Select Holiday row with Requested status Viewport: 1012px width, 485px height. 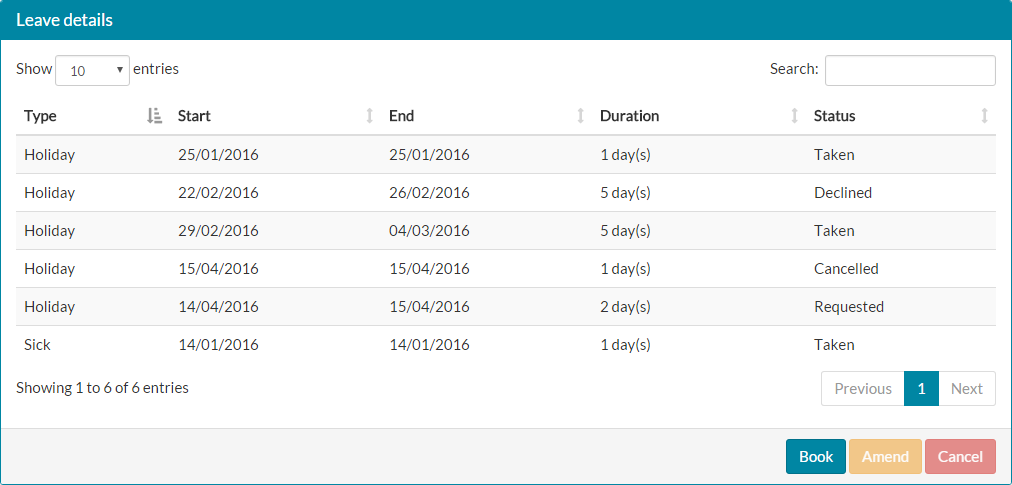point(505,307)
